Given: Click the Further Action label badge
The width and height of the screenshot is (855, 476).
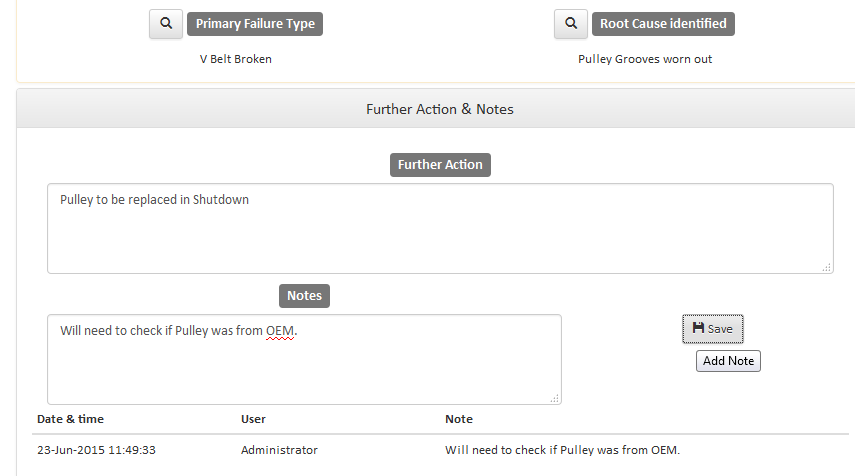Looking at the screenshot, I should tap(440, 165).
